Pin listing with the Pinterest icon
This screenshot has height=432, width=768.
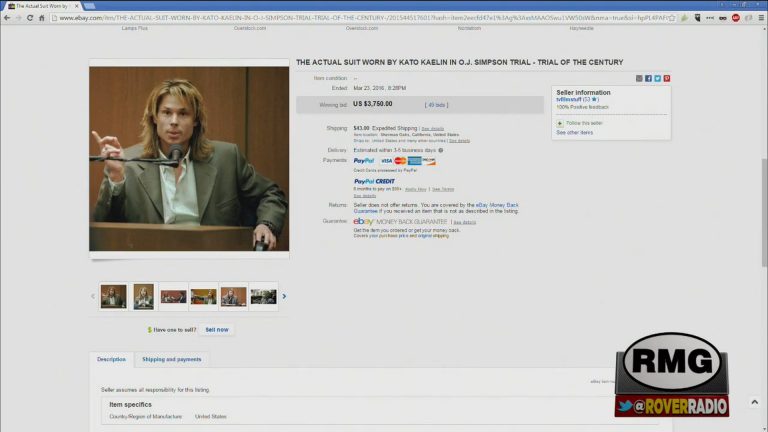tap(667, 78)
